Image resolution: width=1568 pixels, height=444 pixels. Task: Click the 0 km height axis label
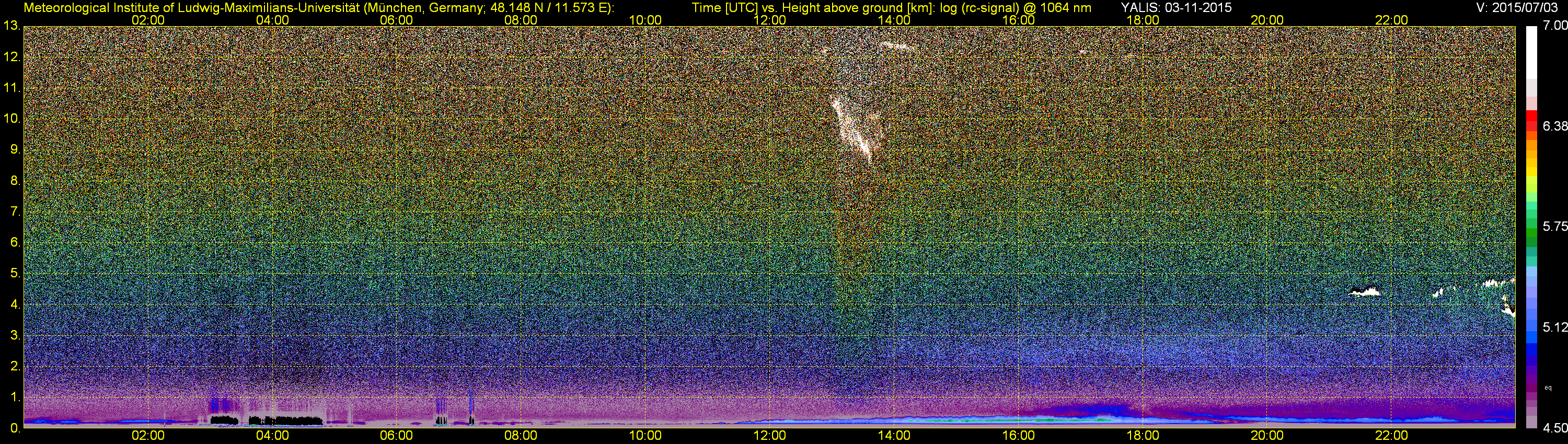(15, 428)
